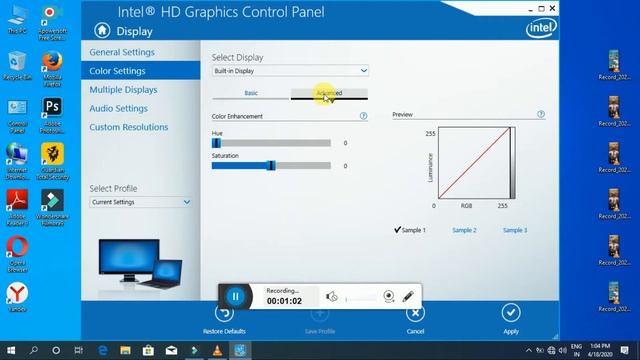Viewport: 640px width, 360px height.
Task: Launch Adobe Photoshop desktop shortcut
Action: 52,116
